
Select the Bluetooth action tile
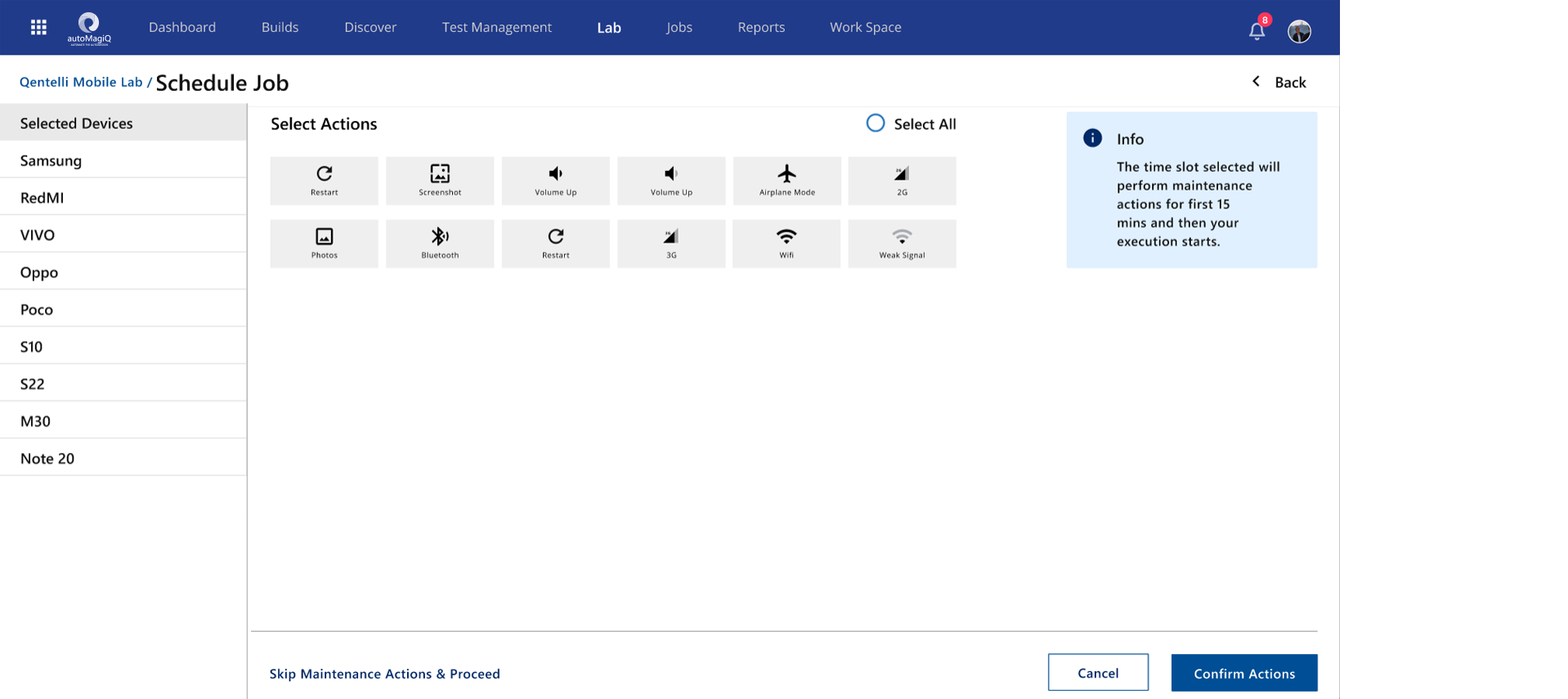(440, 244)
